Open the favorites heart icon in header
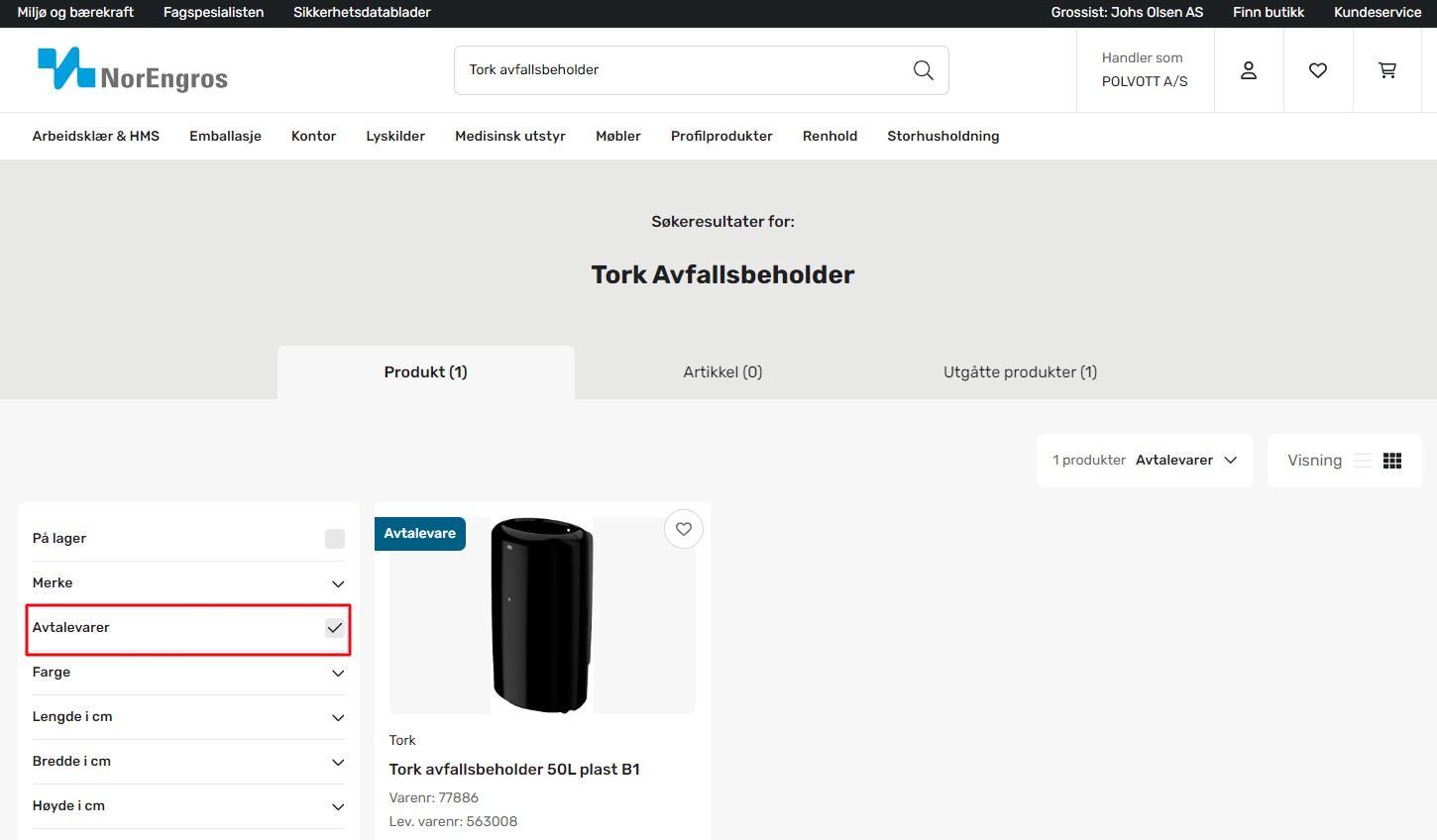This screenshot has width=1437, height=840. (x=1318, y=70)
